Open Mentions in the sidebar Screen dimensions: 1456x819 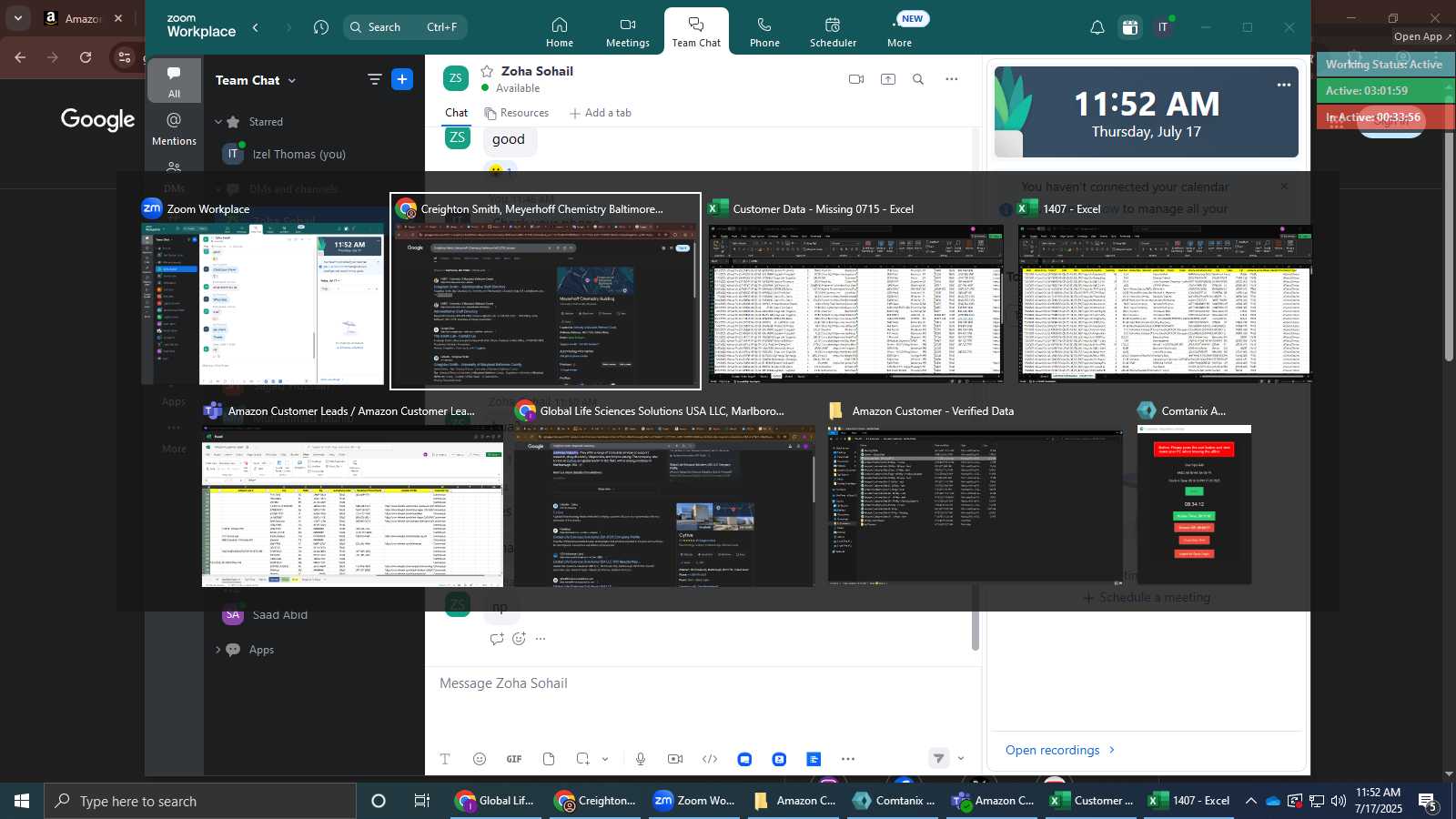click(174, 129)
